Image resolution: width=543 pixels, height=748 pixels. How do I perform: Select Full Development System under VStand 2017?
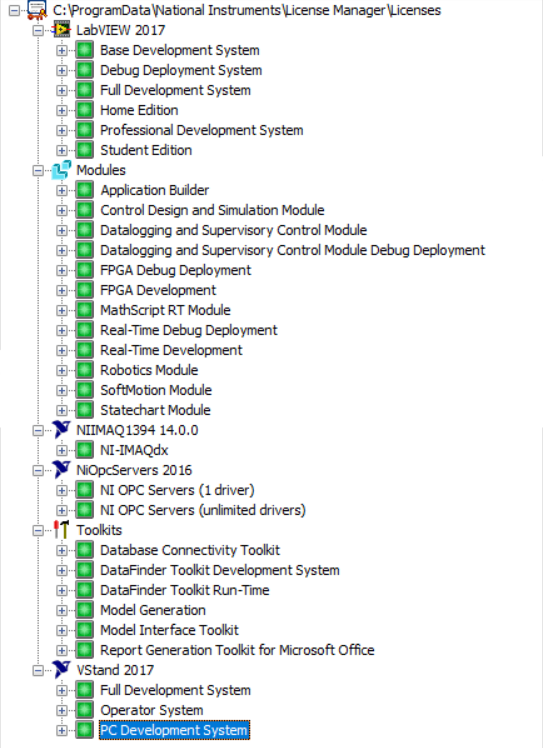[x=175, y=690]
